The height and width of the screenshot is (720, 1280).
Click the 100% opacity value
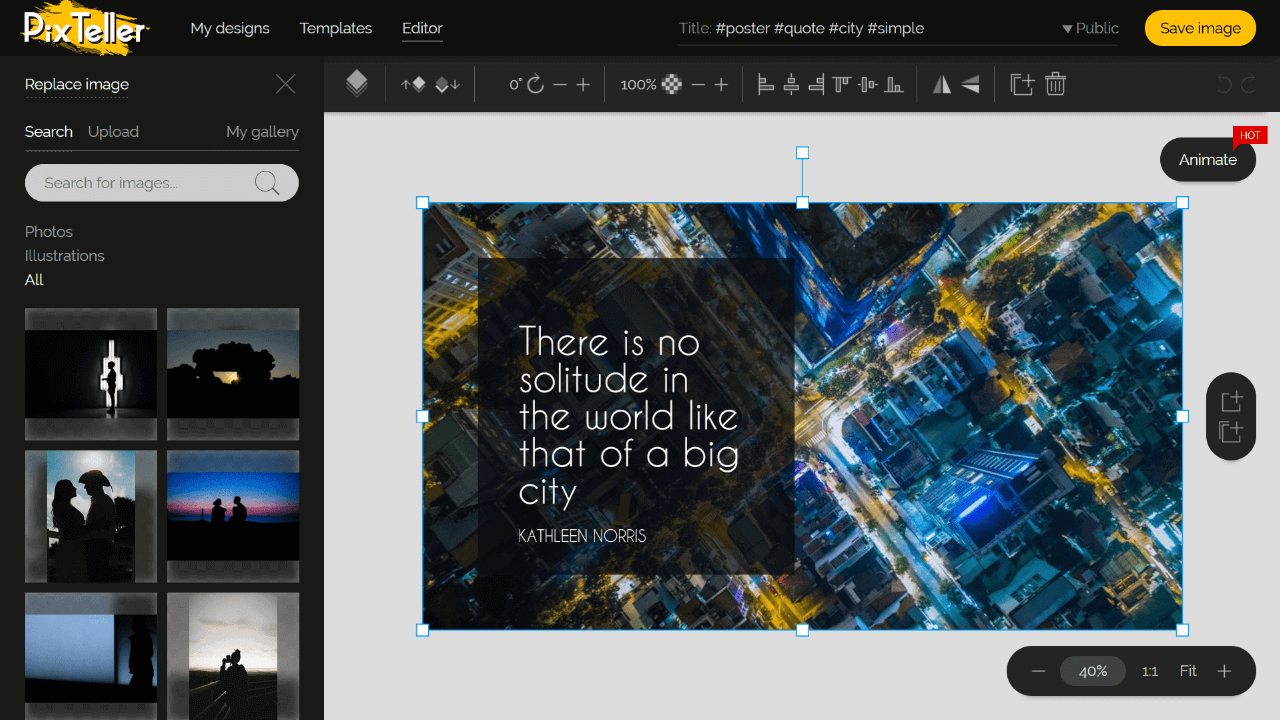coord(638,85)
